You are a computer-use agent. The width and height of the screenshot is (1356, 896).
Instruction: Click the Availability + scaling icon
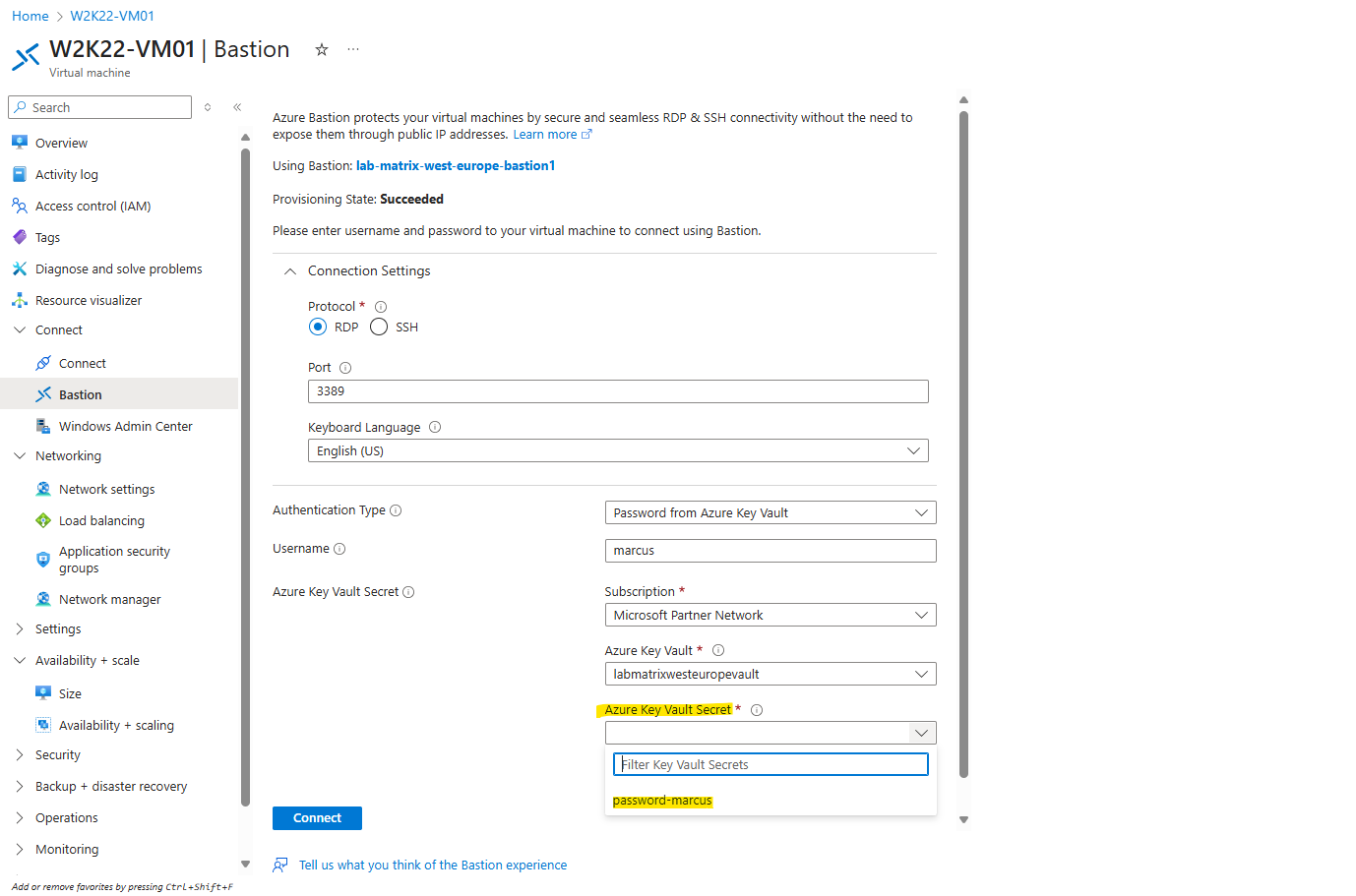pyautogui.click(x=43, y=725)
